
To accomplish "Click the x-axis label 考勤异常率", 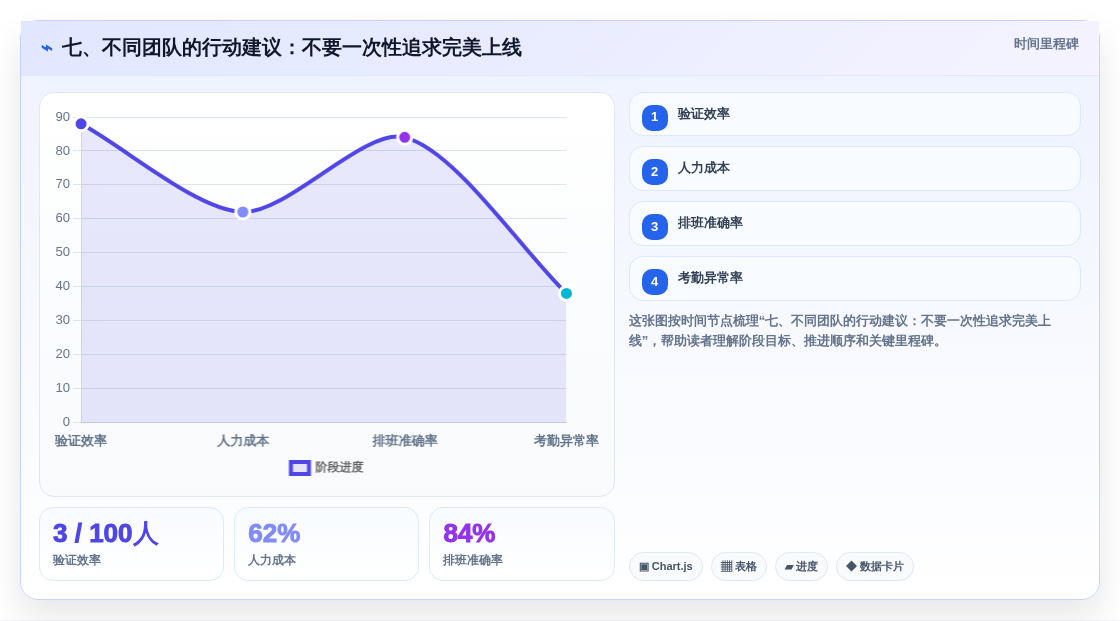I will click(566, 441).
